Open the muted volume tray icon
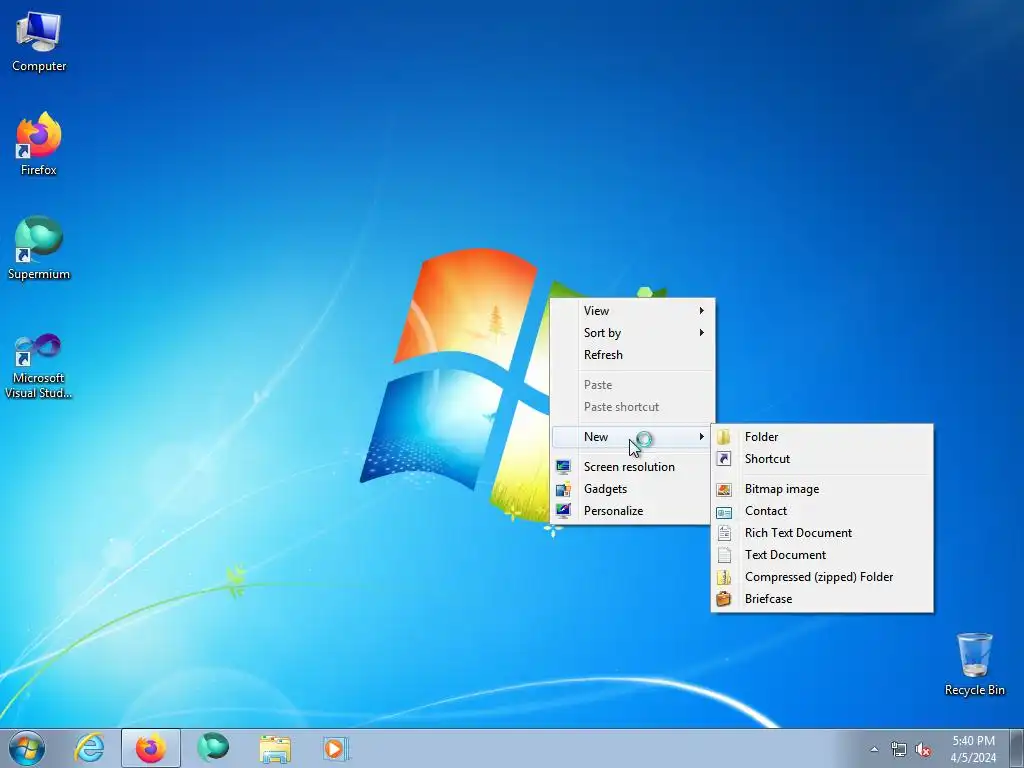 click(923, 750)
